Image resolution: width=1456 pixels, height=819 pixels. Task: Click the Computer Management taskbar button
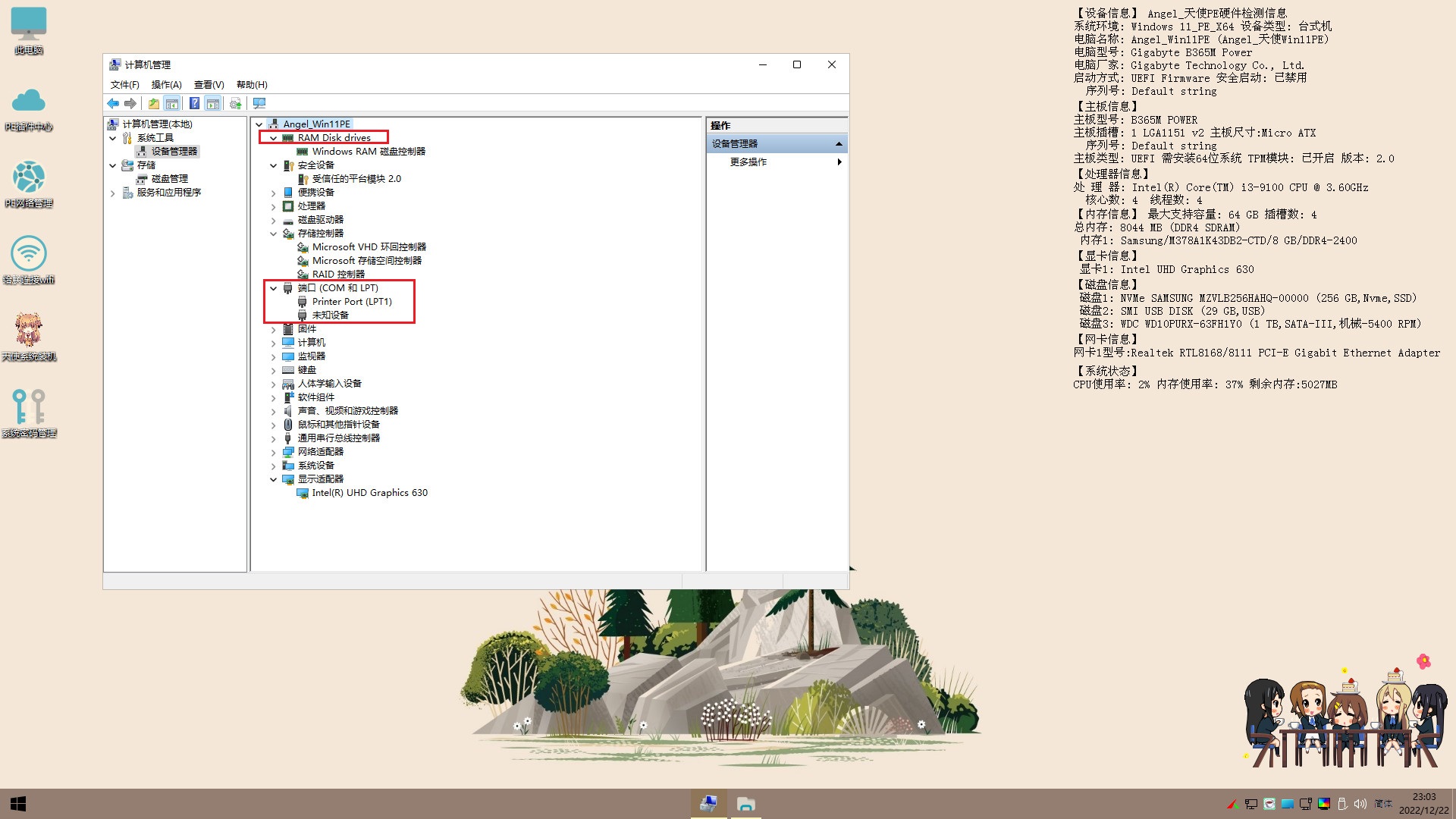pyautogui.click(x=709, y=804)
